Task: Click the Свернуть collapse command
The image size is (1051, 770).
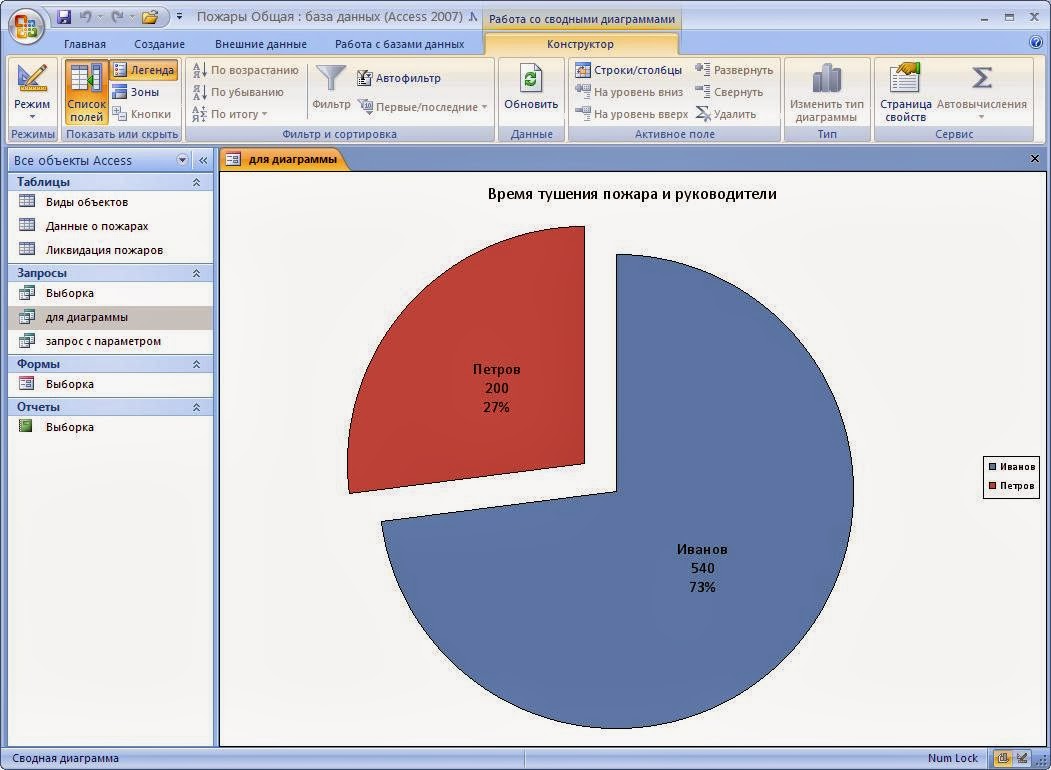Action: click(x=729, y=92)
